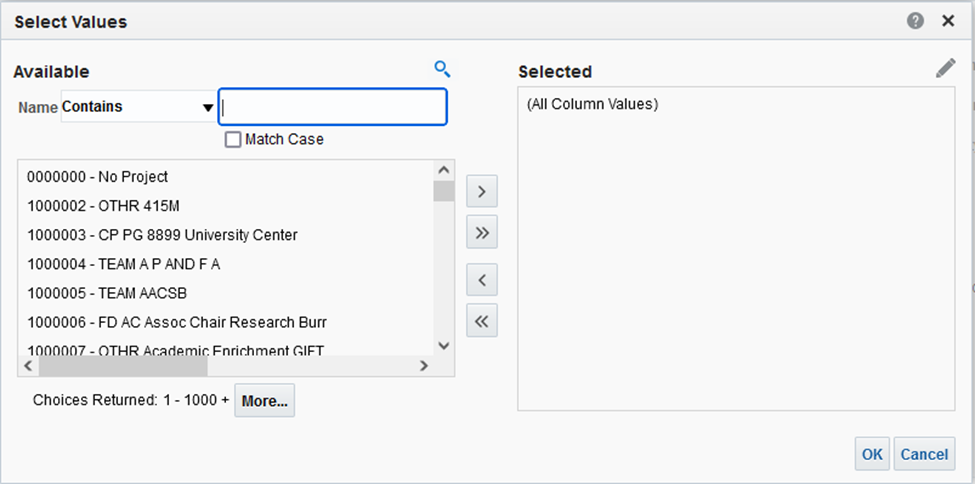Click the list's vertical scrollbar down arrow
The height and width of the screenshot is (484, 975).
click(445, 345)
